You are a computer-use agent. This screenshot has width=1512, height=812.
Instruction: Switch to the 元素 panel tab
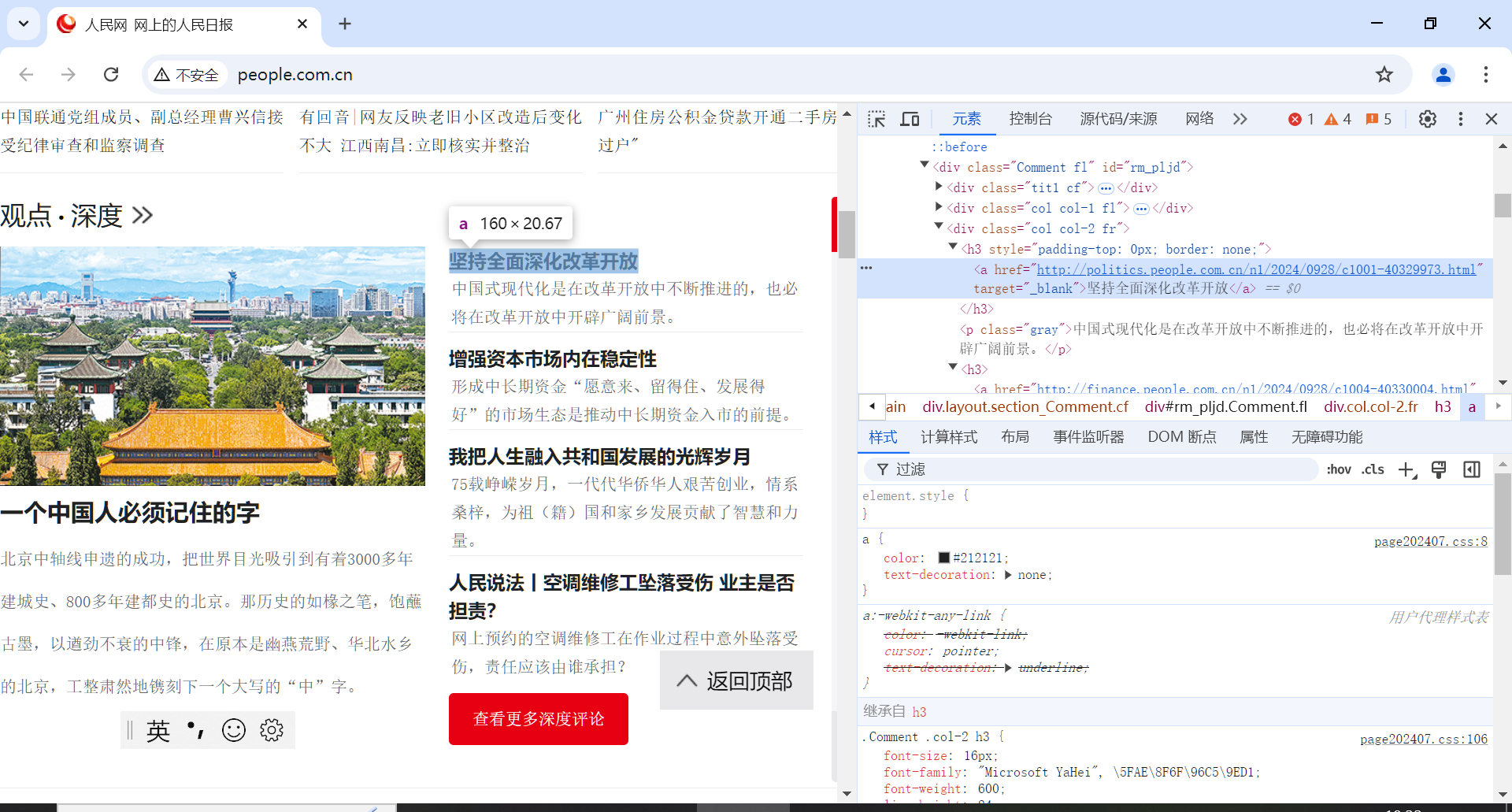pos(966,119)
